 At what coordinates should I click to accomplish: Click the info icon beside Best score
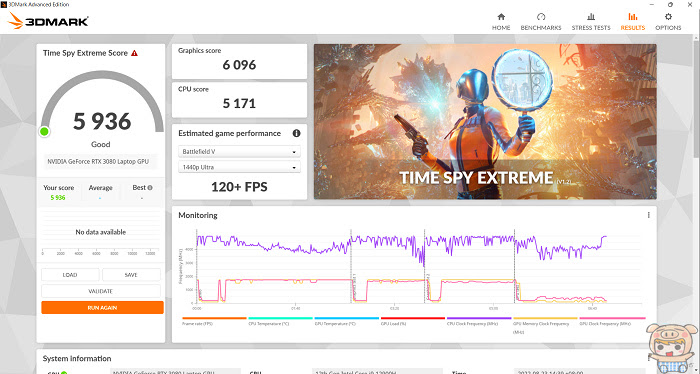point(150,188)
